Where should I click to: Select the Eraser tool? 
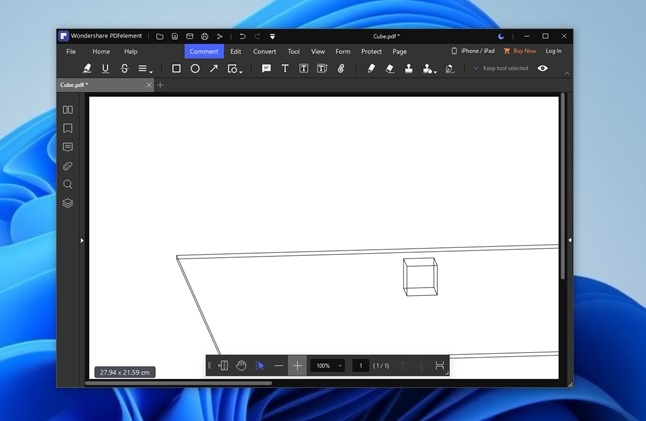tap(390, 68)
